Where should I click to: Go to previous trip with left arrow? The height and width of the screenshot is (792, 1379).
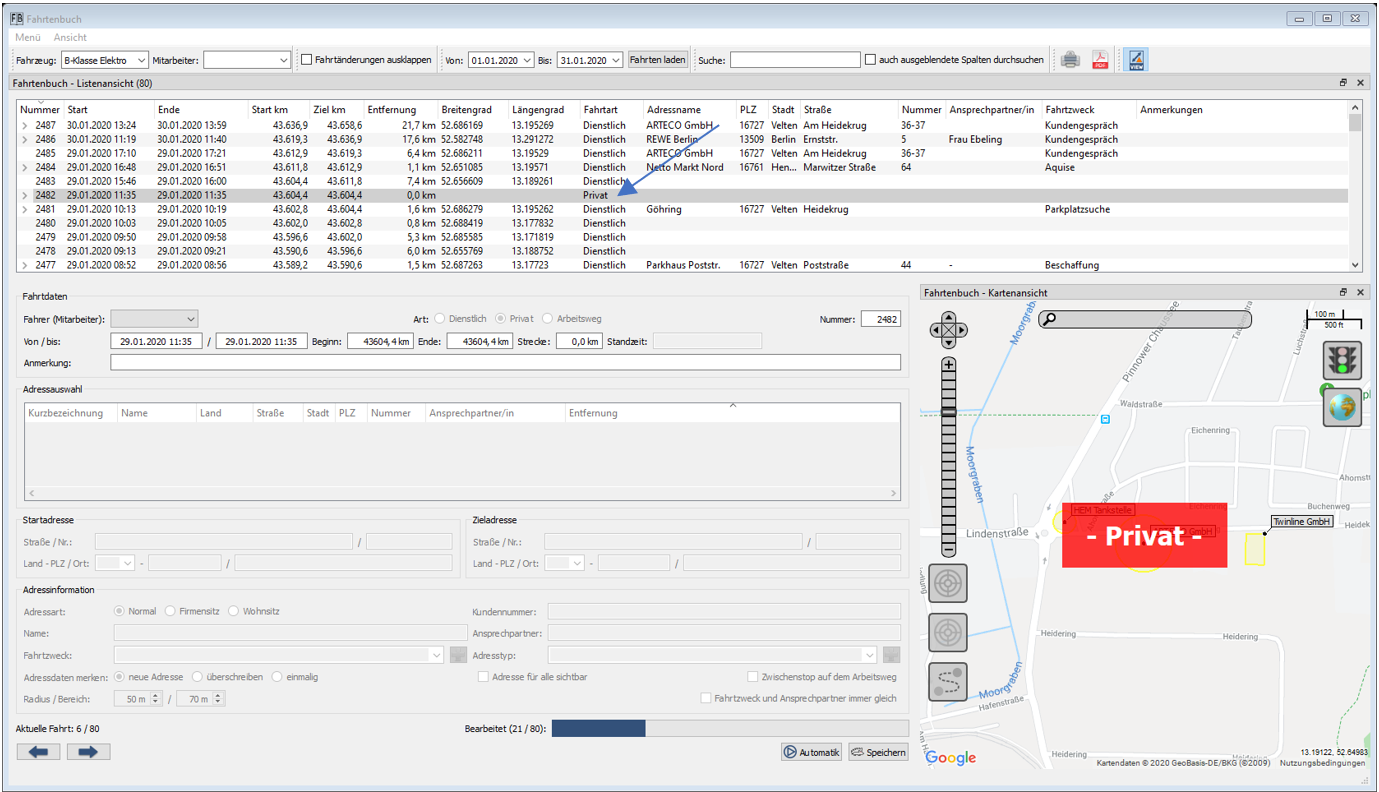point(38,752)
